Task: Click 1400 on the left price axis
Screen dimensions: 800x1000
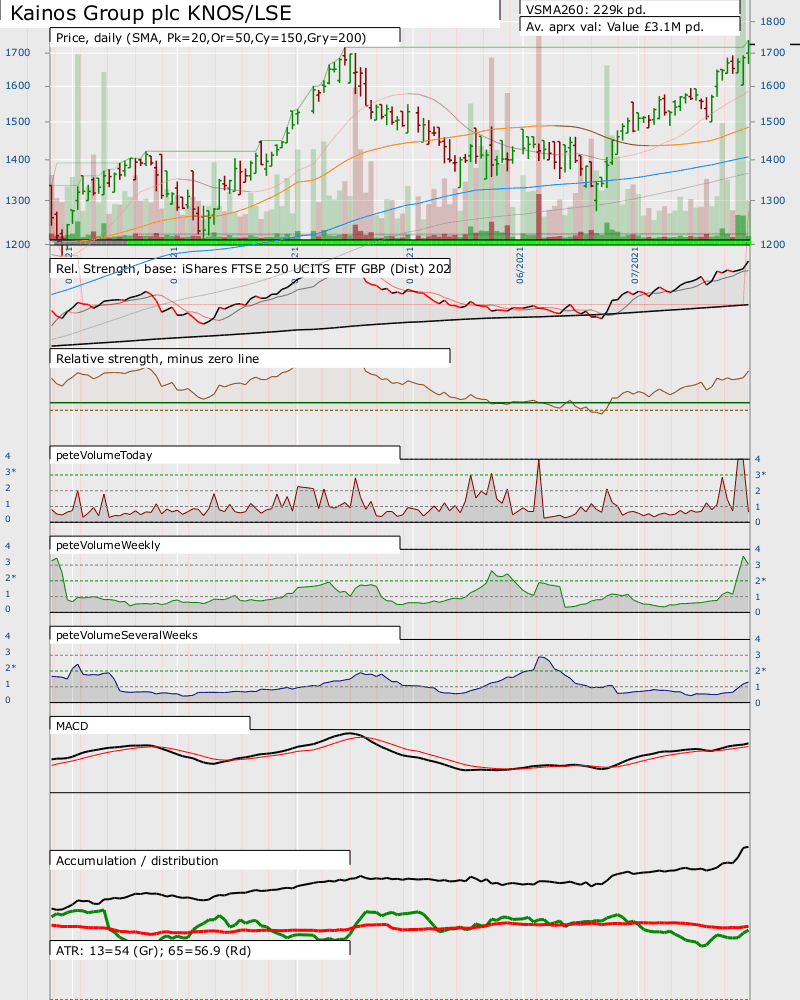Action: [18, 159]
